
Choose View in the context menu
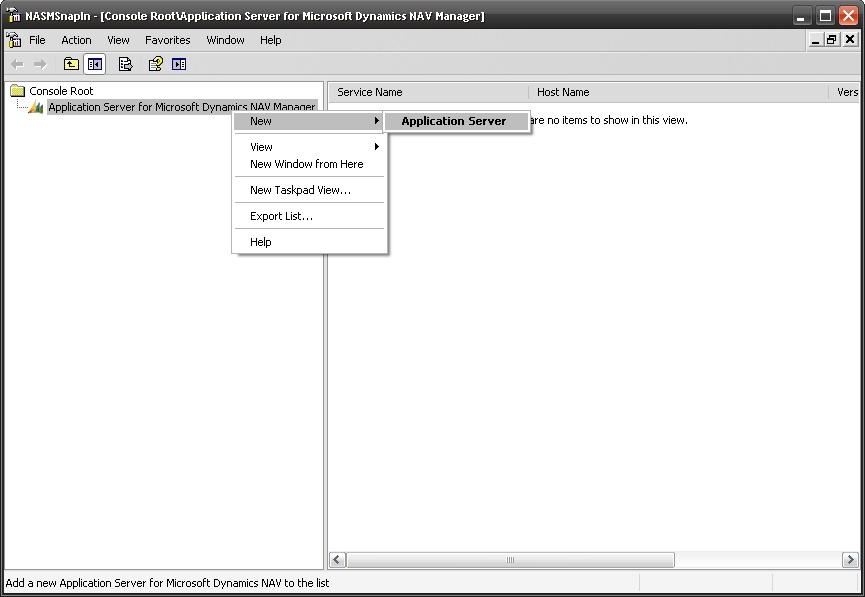[309, 147]
